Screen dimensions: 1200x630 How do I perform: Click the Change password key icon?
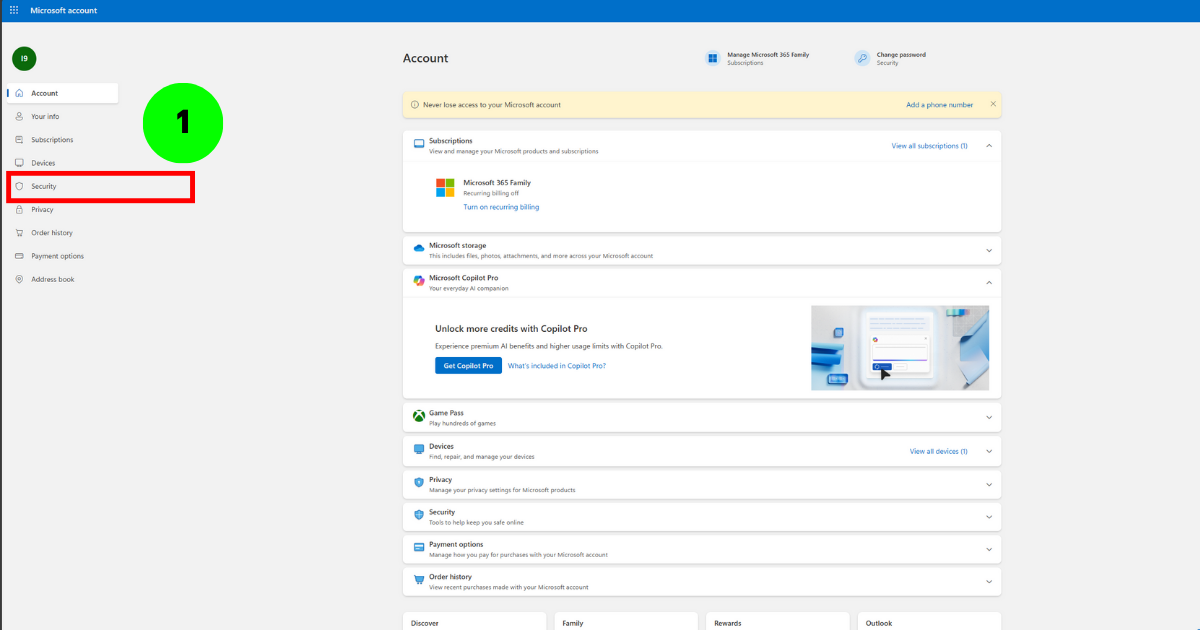(x=862, y=58)
